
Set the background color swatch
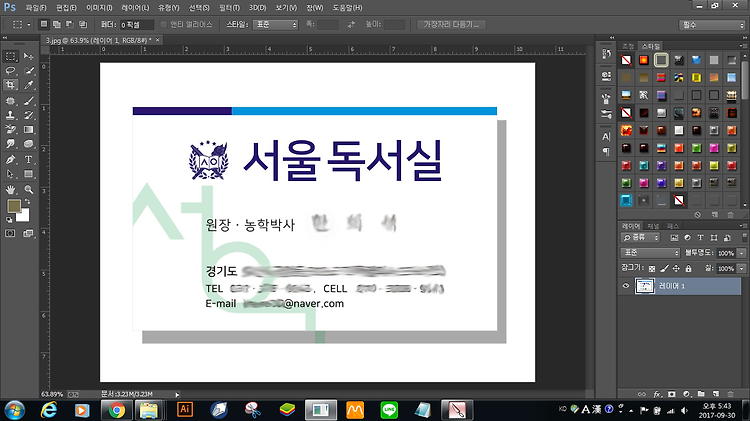(24, 216)
